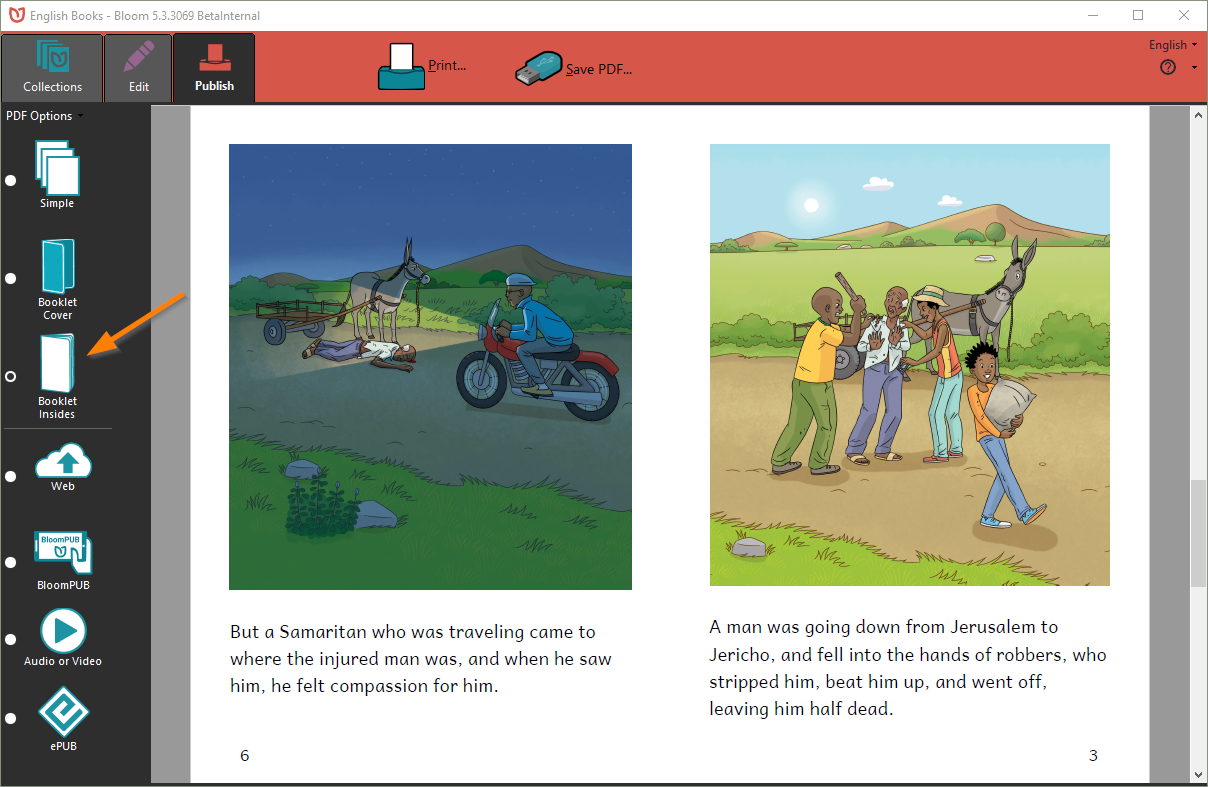
Task: Switch to the Edit tab
Action: point(139,69)
